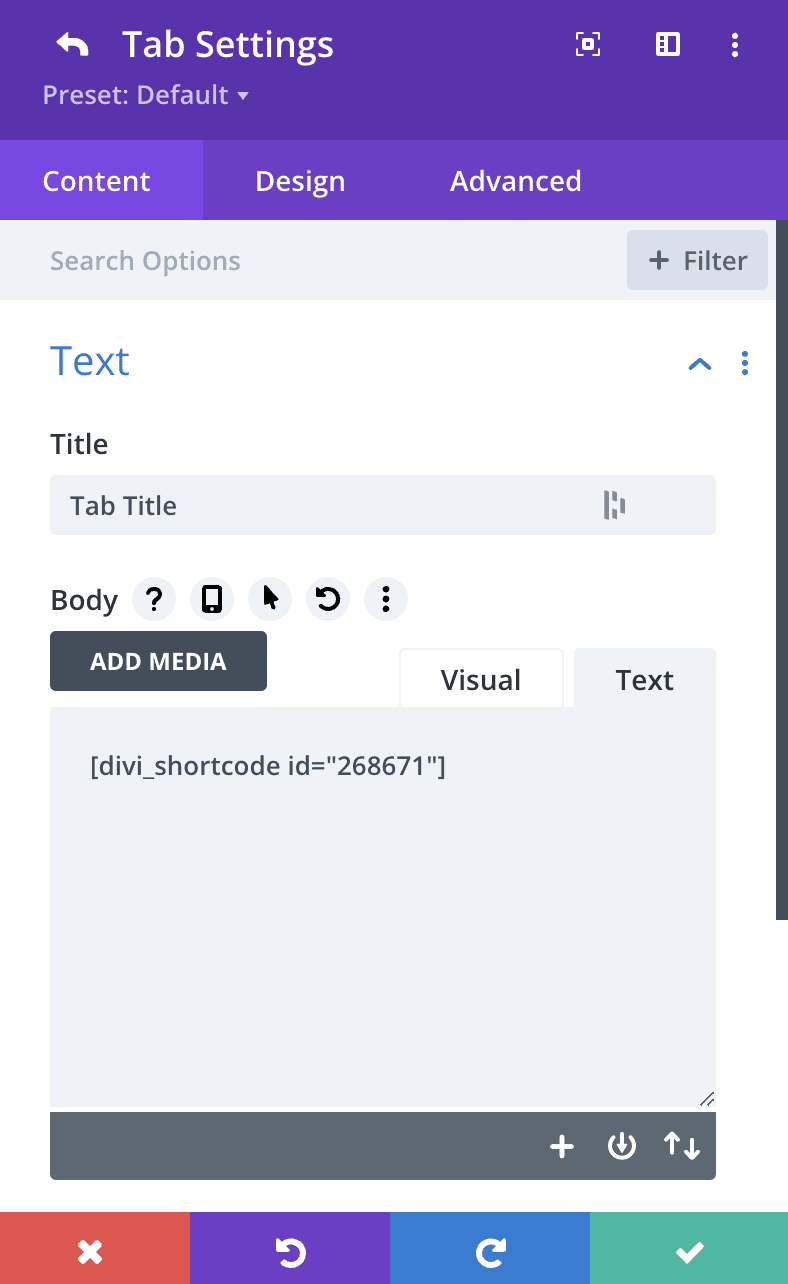Image resolution: width=788 pixels, height=1284 pixels.
Task: Switch to split screen editing mode
Action: coord(667,44)
